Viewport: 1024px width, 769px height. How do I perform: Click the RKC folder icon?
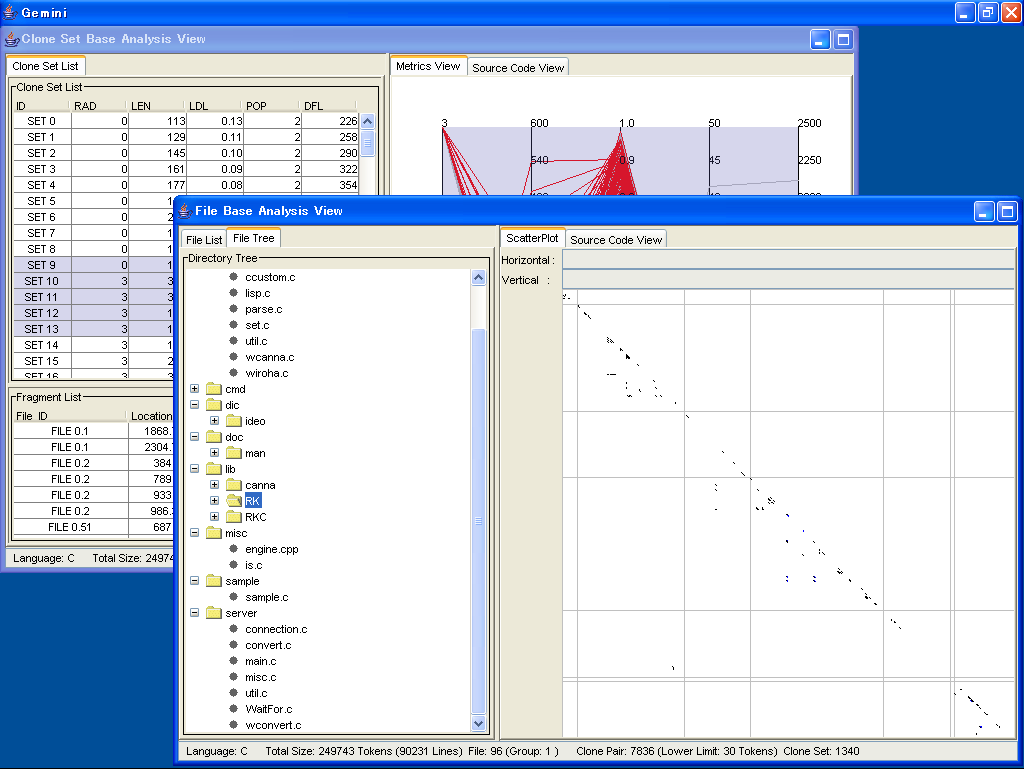coord(233,517)
